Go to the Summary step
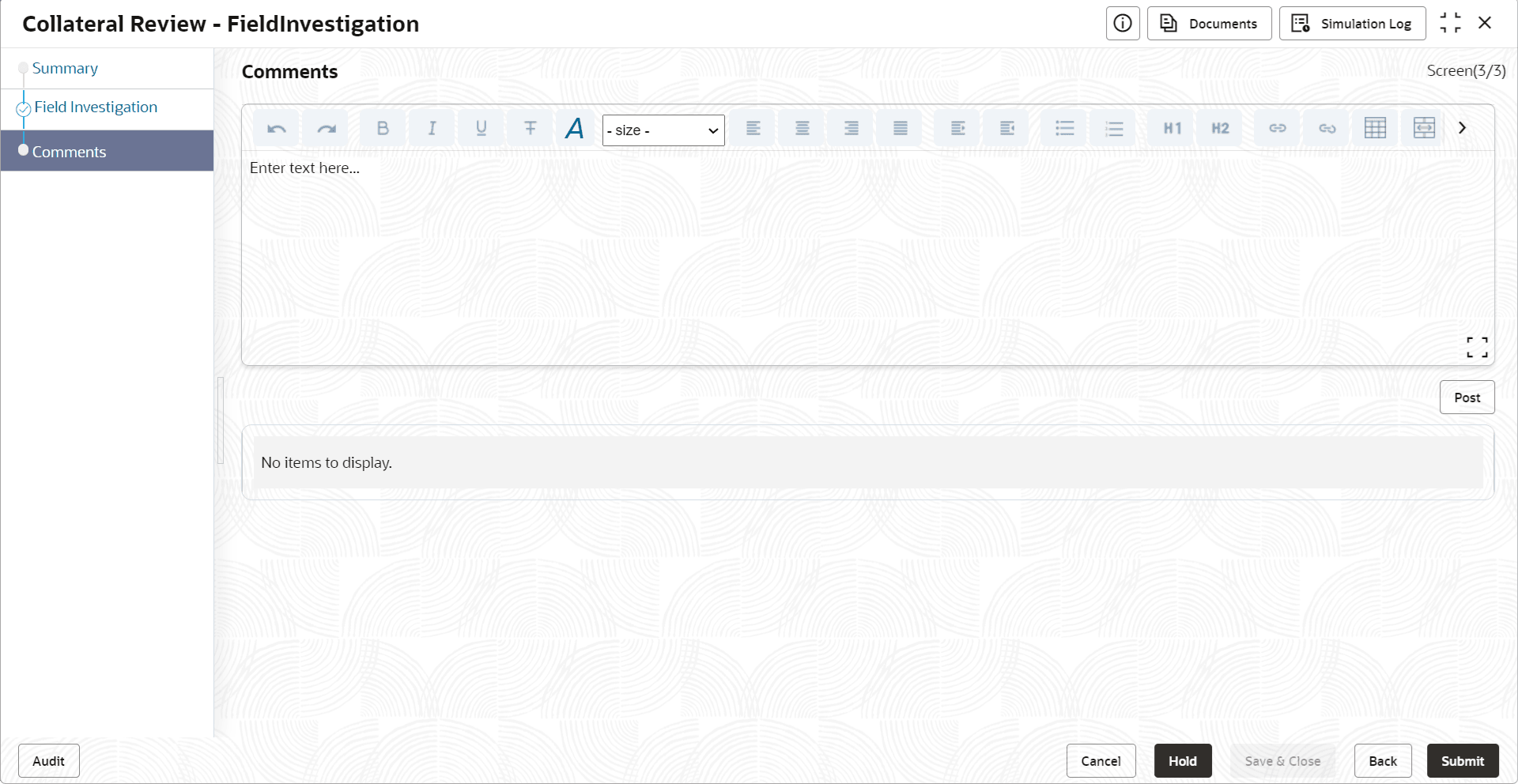Screen dimensions: 1518x784 (x=65, y=69)
